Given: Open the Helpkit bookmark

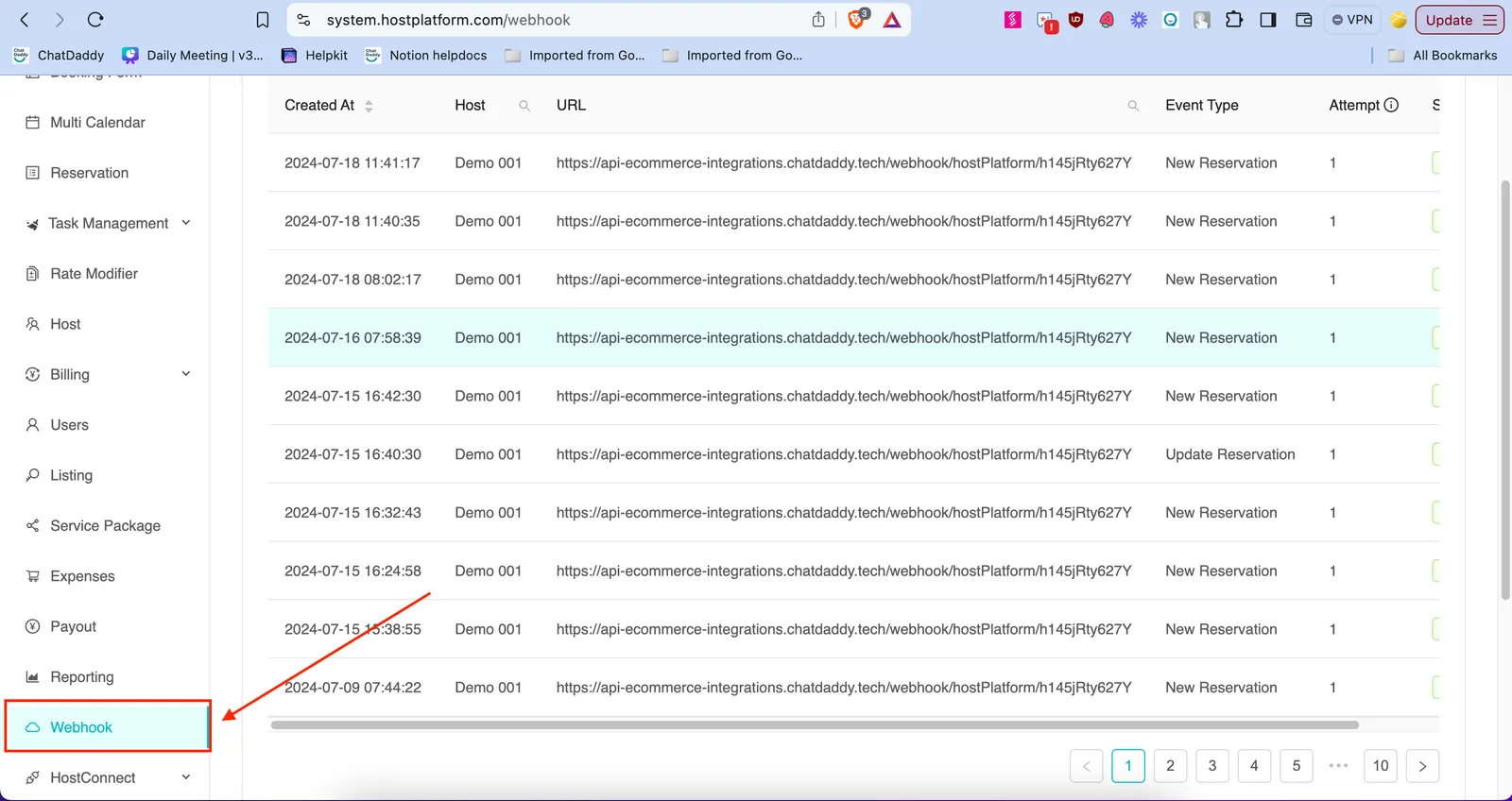Looking at the screenshot, I should pos(316,56).
